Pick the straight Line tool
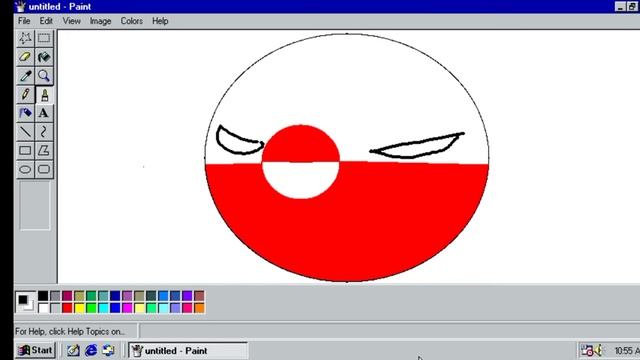640x360 pixels. tap(25, 132)
